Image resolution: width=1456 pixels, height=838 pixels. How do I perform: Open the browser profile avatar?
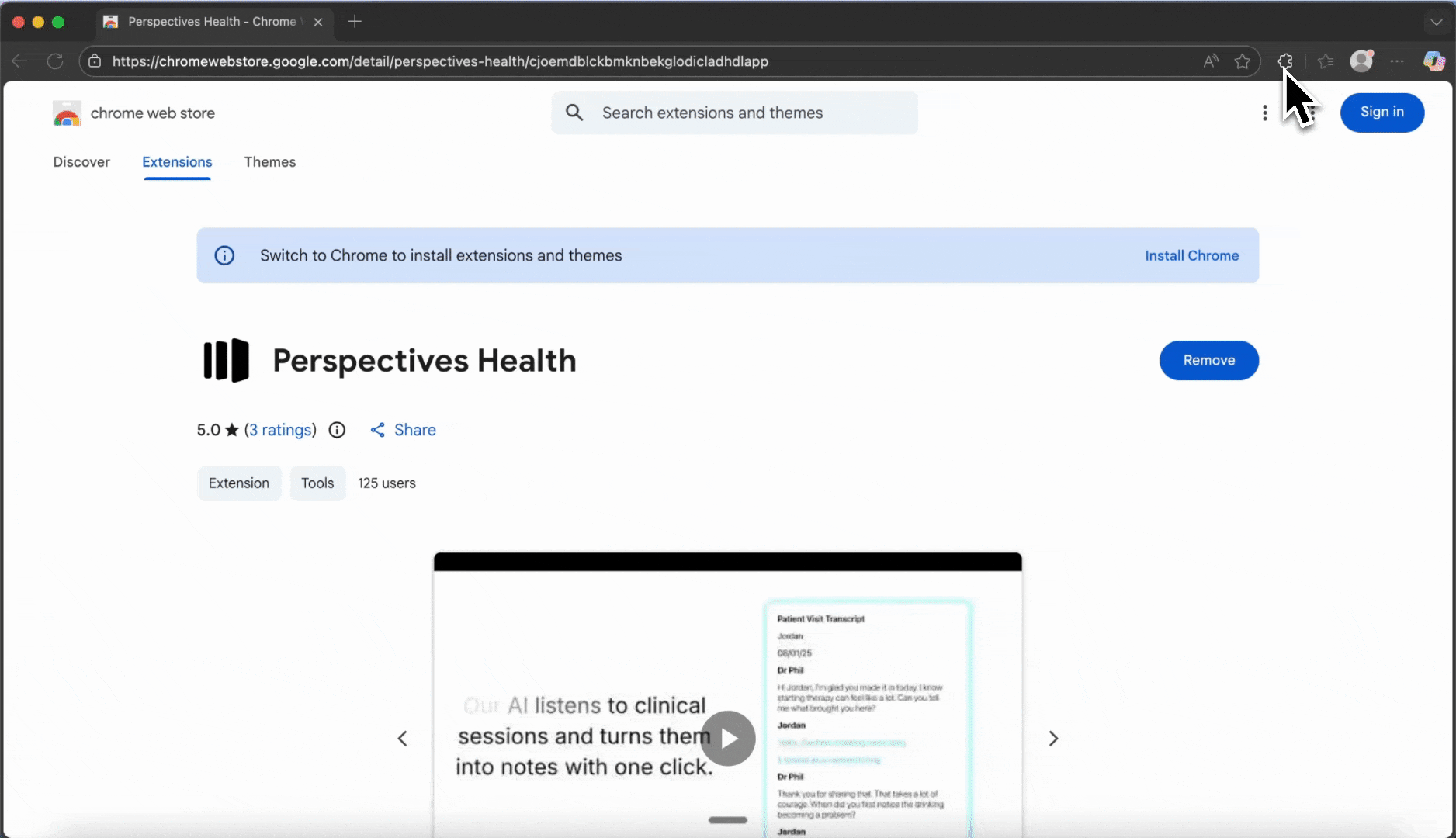(1361, 61)
